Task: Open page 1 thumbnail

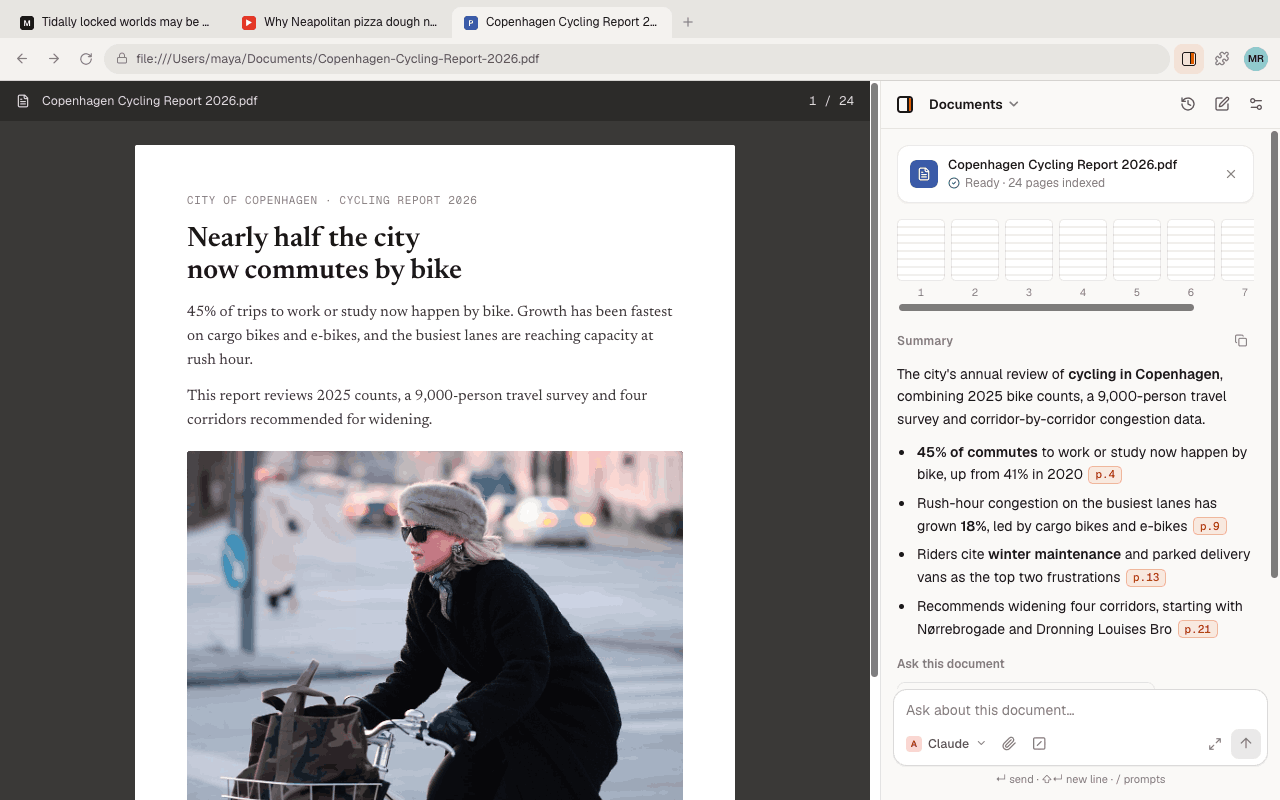Action: coord(921,250)
